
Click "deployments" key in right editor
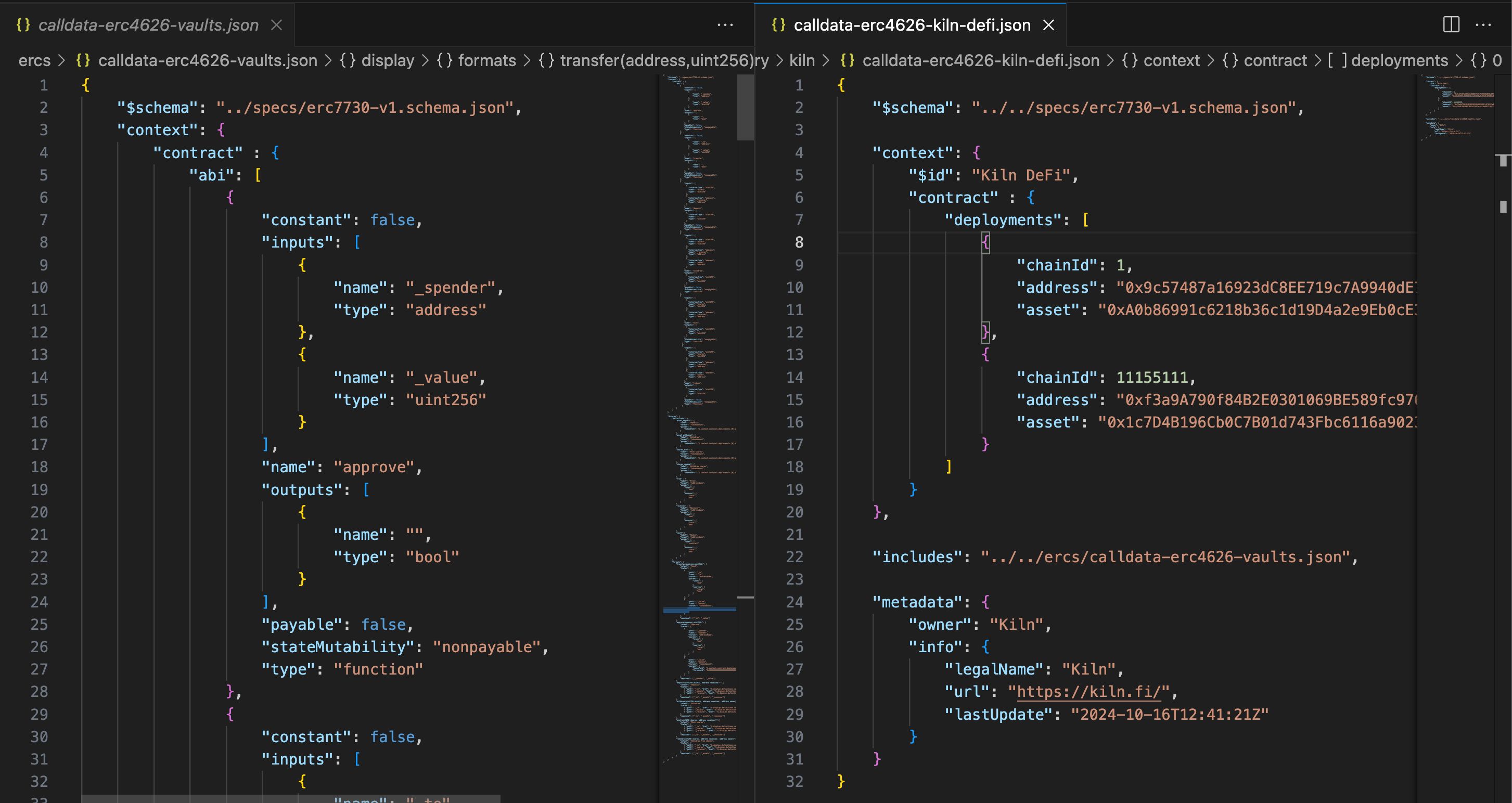tap(1003, 220)
